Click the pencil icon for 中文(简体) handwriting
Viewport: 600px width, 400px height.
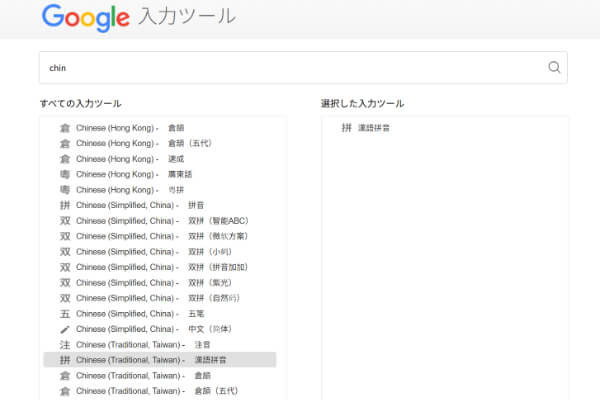pos(65,329)
